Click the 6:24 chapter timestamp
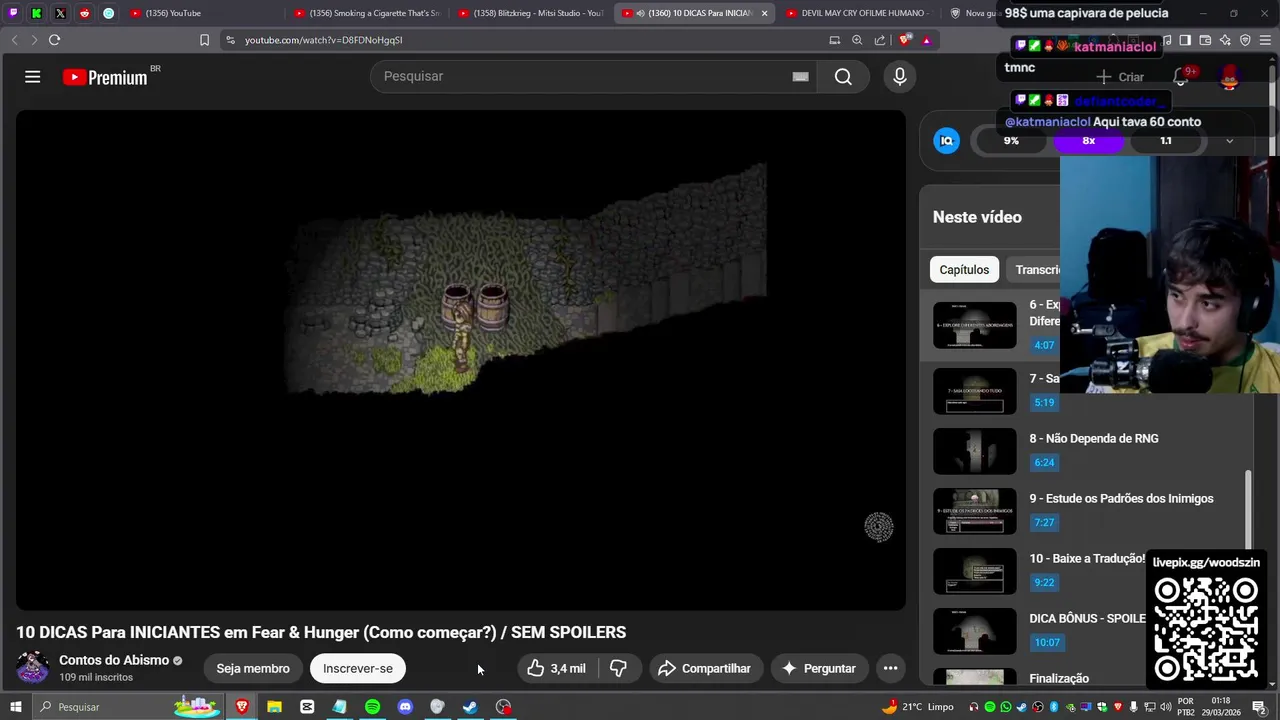Screen dimensions: 1280x720 point(1044,462)
